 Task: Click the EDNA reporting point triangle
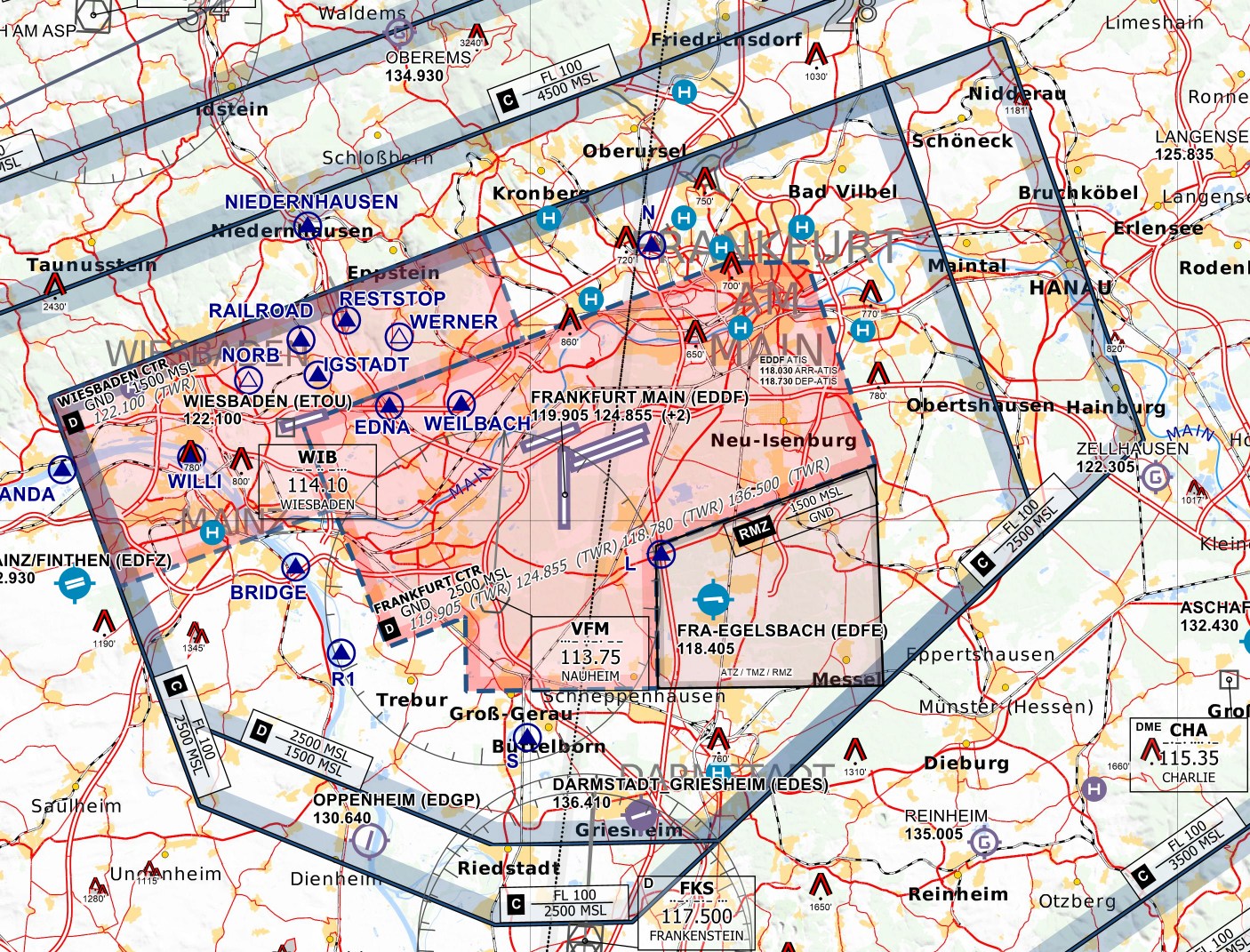click(x=389, y=406)
